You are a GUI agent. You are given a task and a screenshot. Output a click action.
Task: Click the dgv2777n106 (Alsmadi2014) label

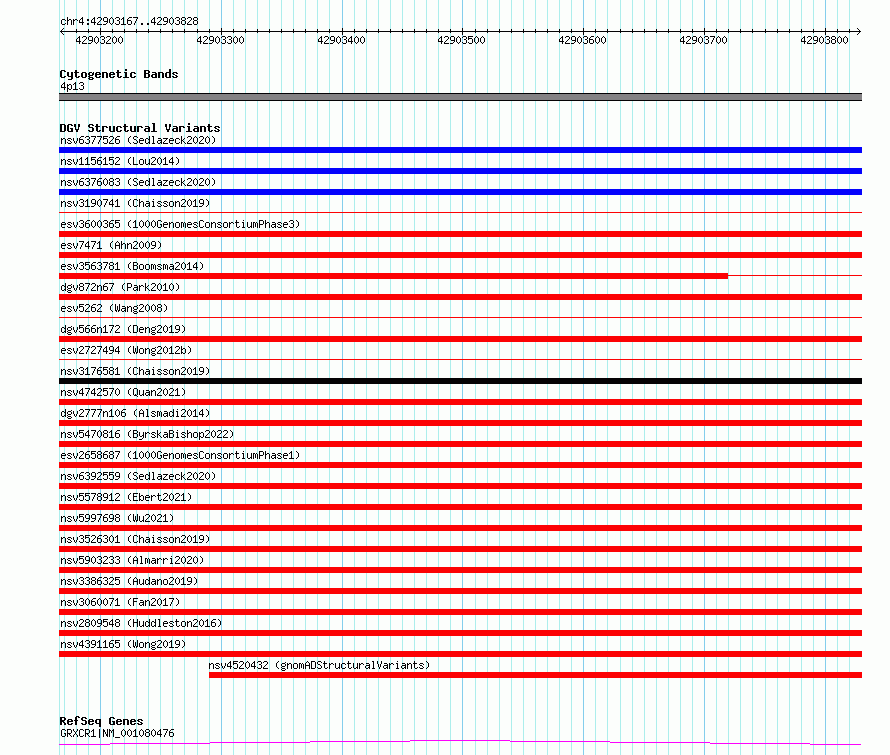tap(135, 413)
